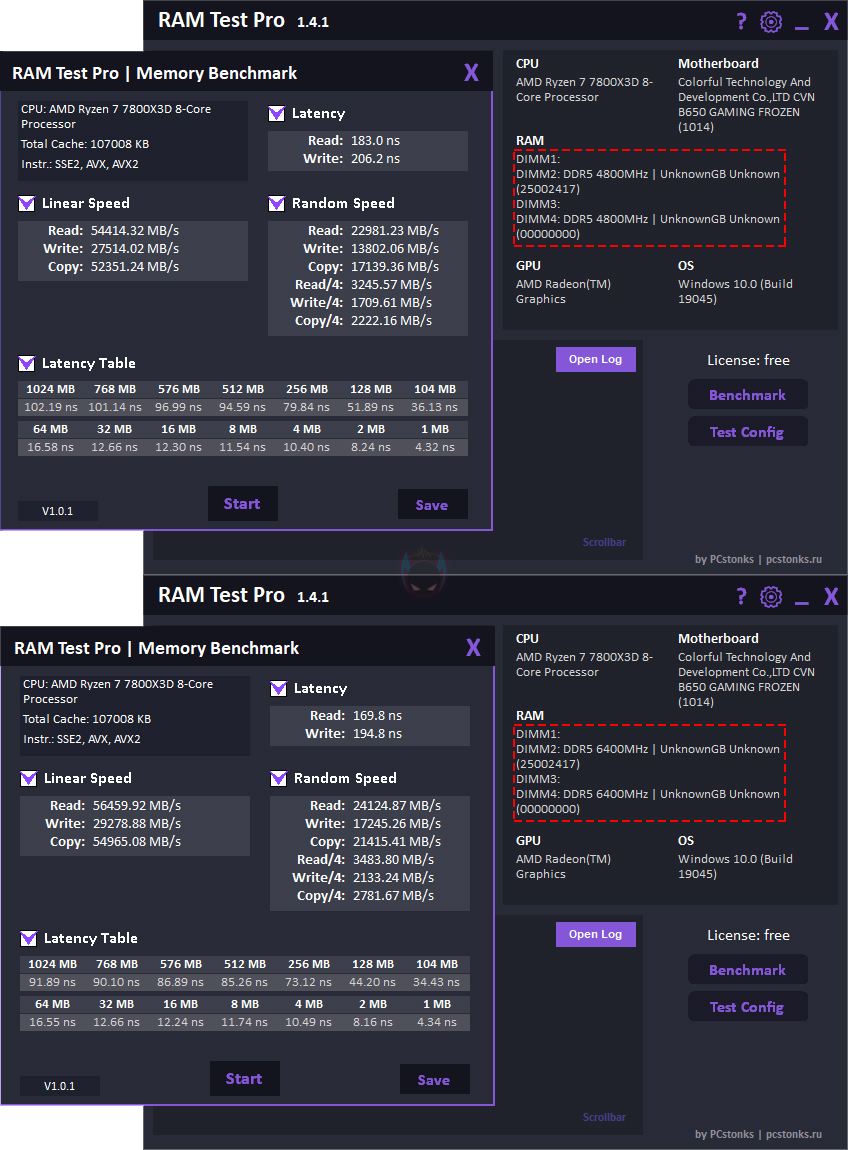Click Save in the top benchmark dialog

click(x=432, y=505)
